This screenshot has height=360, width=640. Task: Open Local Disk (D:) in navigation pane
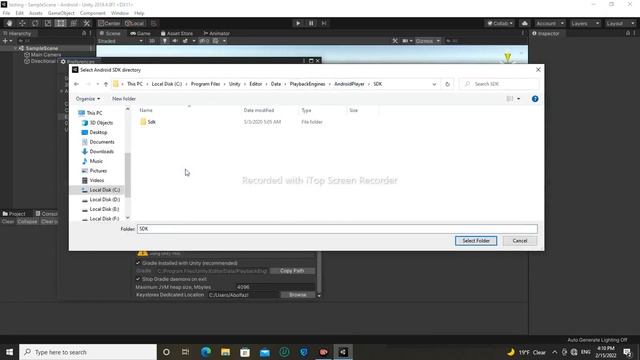pos(104,200)
